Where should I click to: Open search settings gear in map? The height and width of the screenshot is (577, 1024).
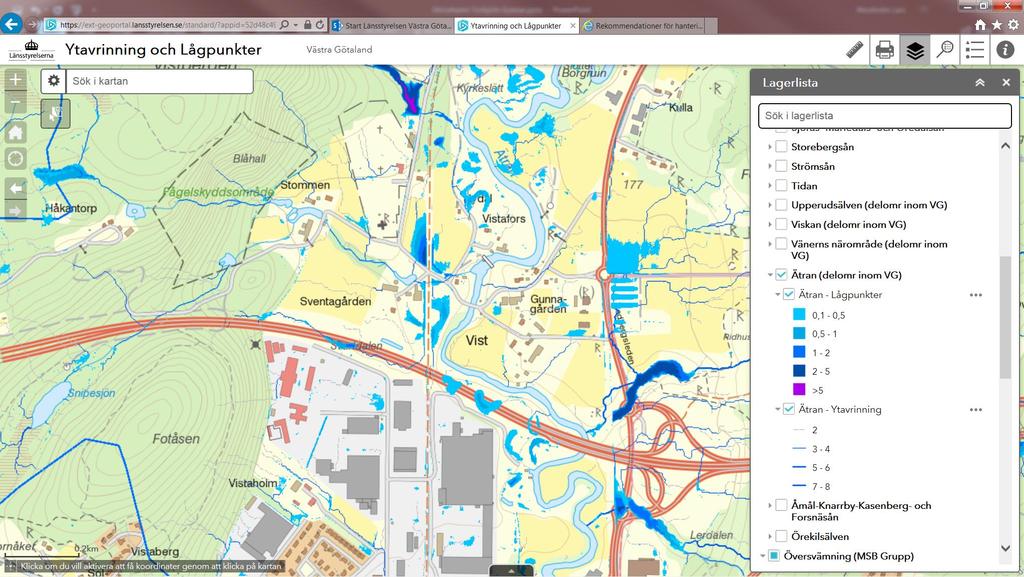coord(54,81)
